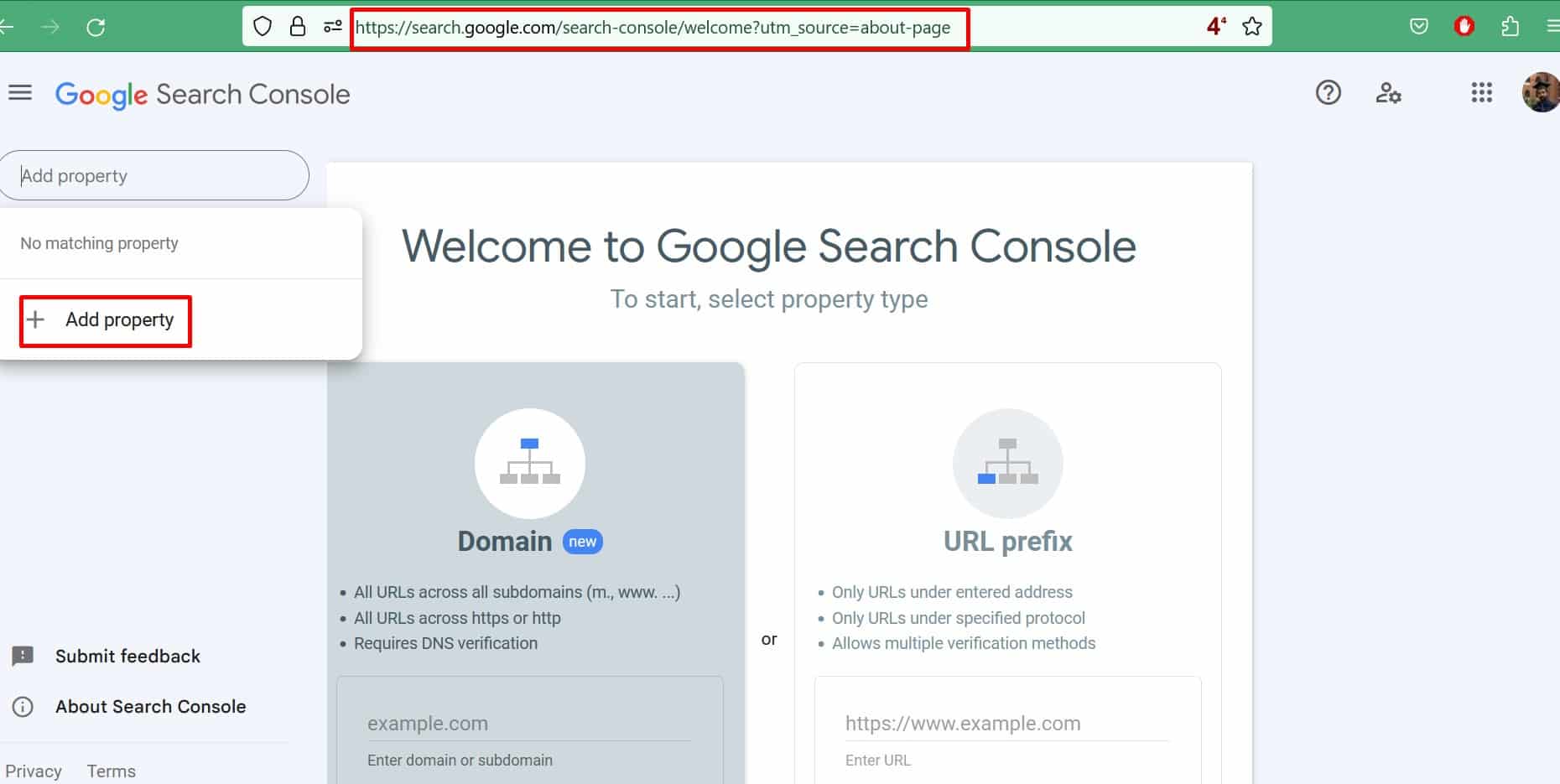Open the Google apps grid
1560x784 pixels.
click(x=1482, y=93)
